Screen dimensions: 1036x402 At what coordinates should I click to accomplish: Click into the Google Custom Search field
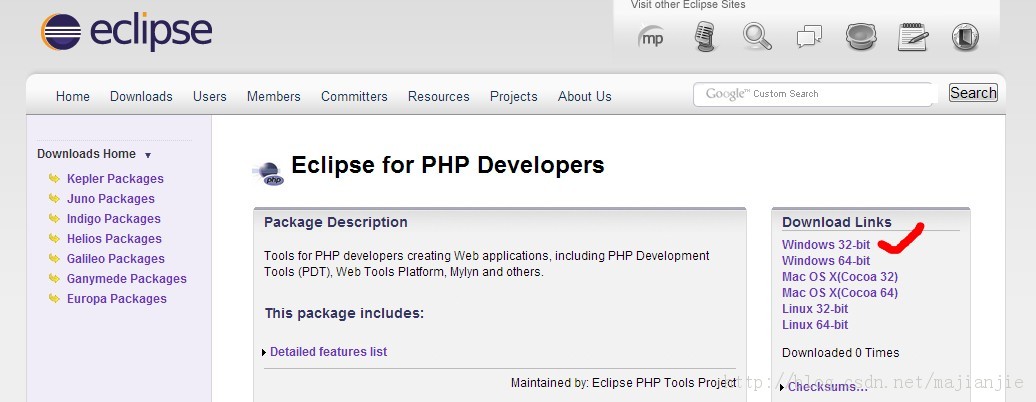813,94
